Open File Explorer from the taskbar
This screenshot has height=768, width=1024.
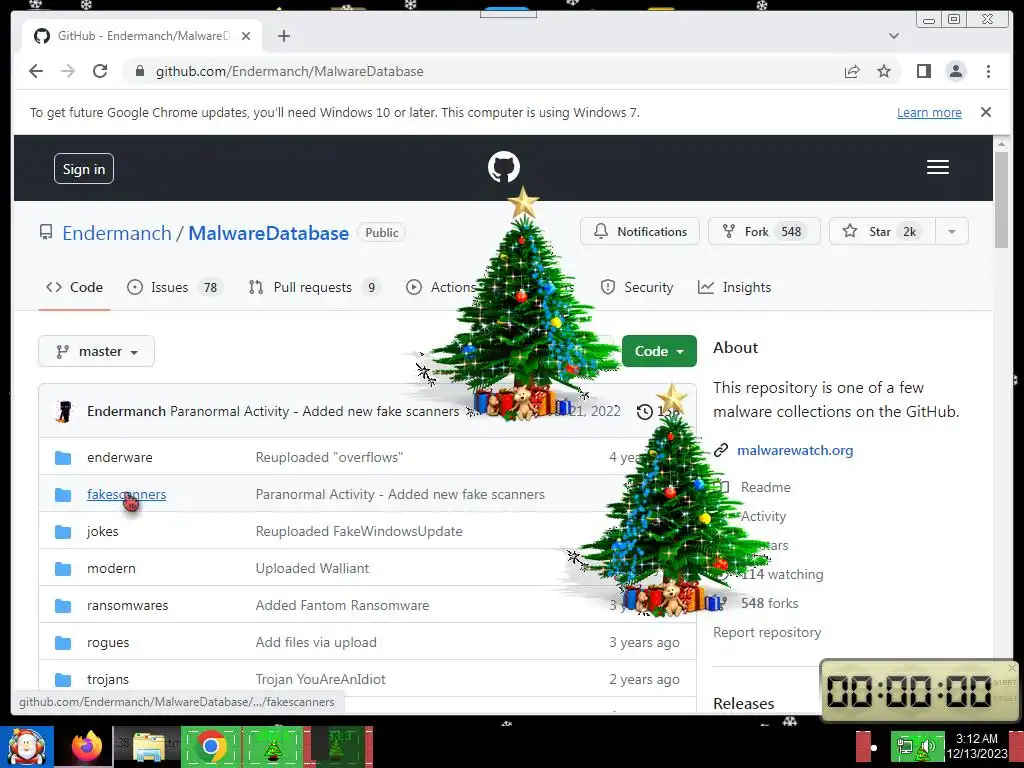149,747
